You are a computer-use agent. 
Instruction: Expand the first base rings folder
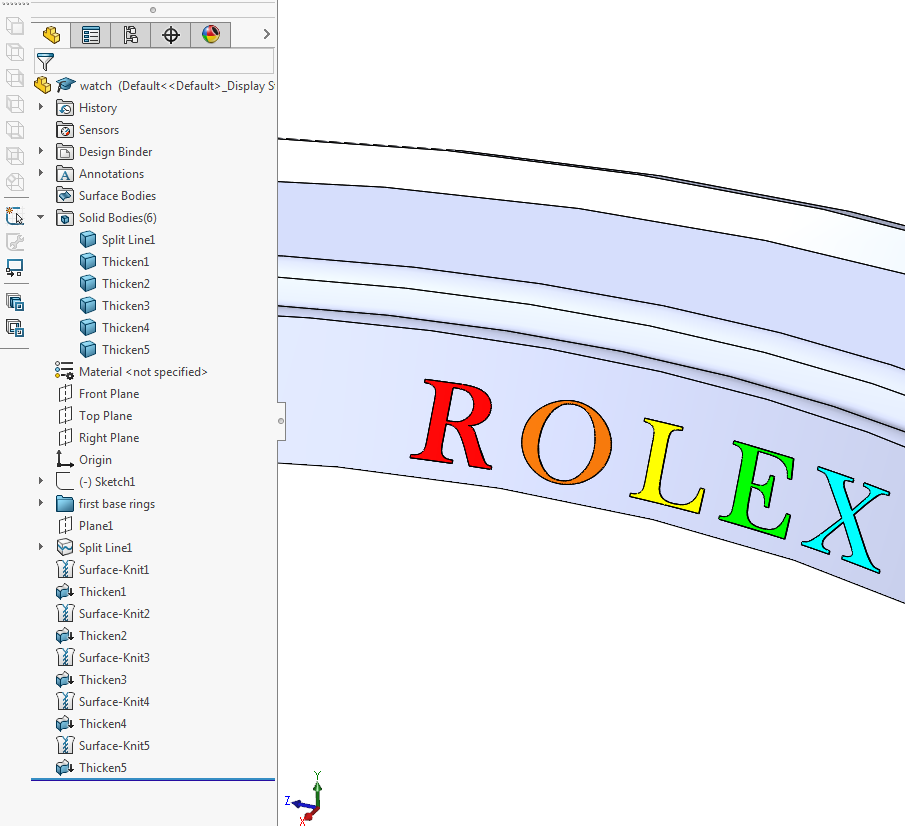(40, 503)
